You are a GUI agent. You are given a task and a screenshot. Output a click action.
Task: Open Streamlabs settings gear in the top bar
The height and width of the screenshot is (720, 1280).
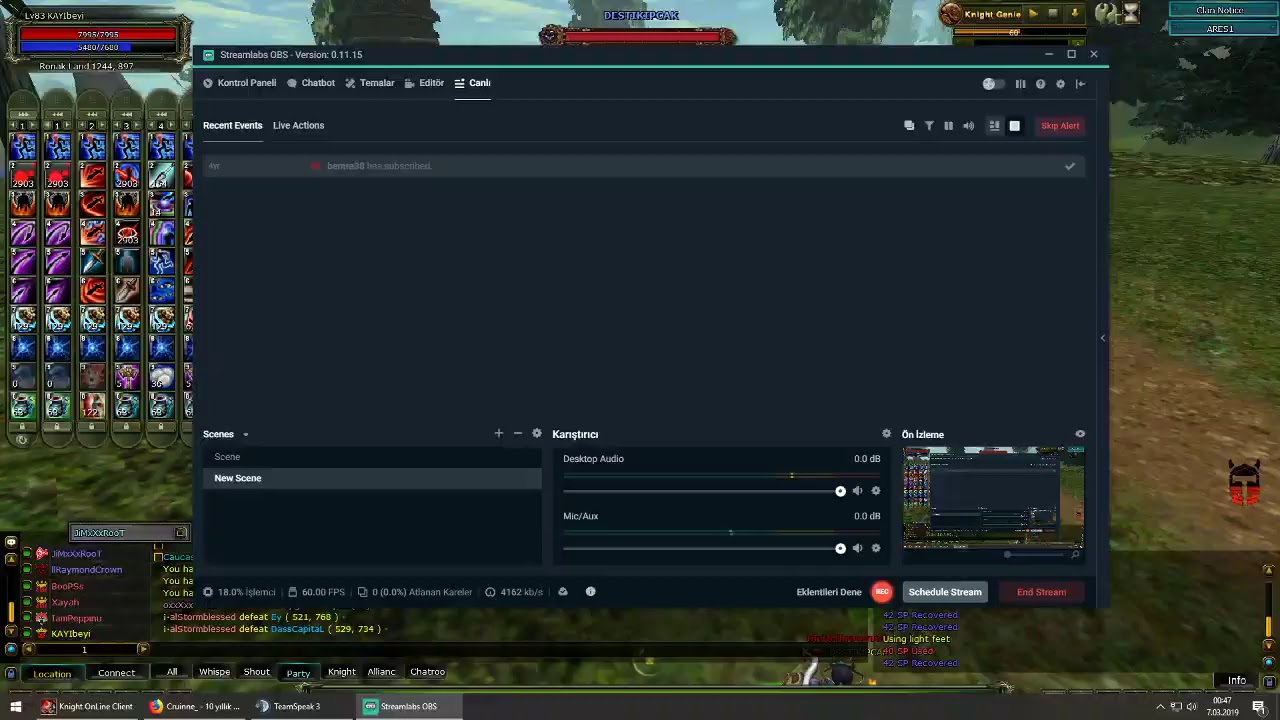point(1060,84)
